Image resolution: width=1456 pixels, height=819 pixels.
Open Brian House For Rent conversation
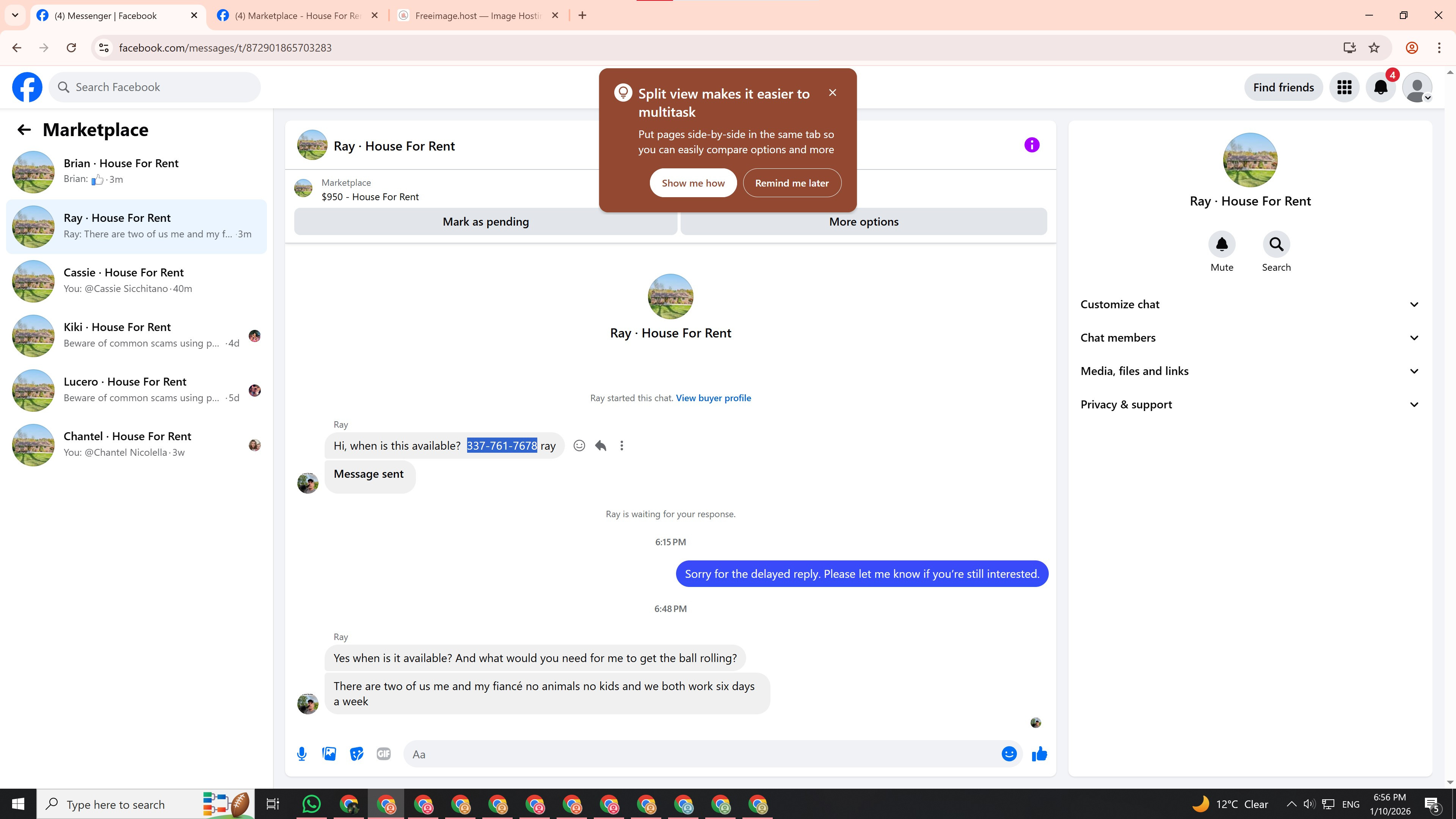point(136,171)
